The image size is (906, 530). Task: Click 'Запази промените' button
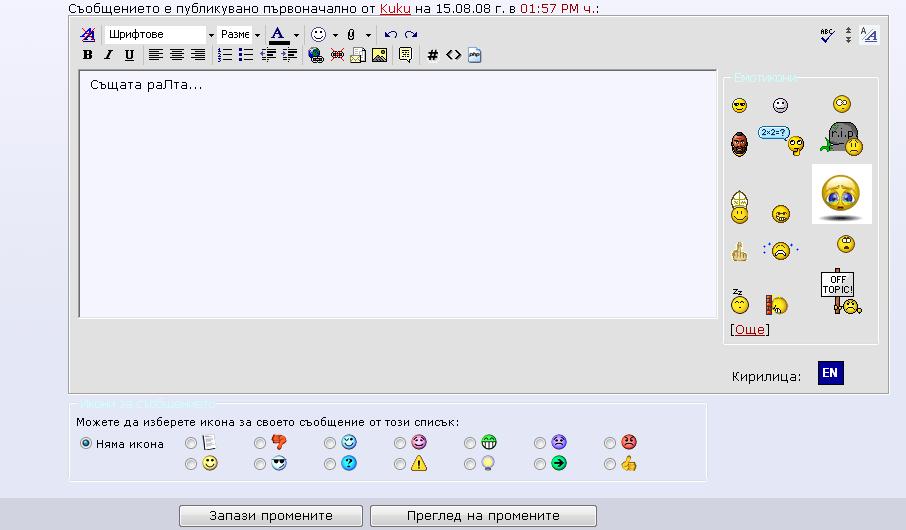pos(271,516)
